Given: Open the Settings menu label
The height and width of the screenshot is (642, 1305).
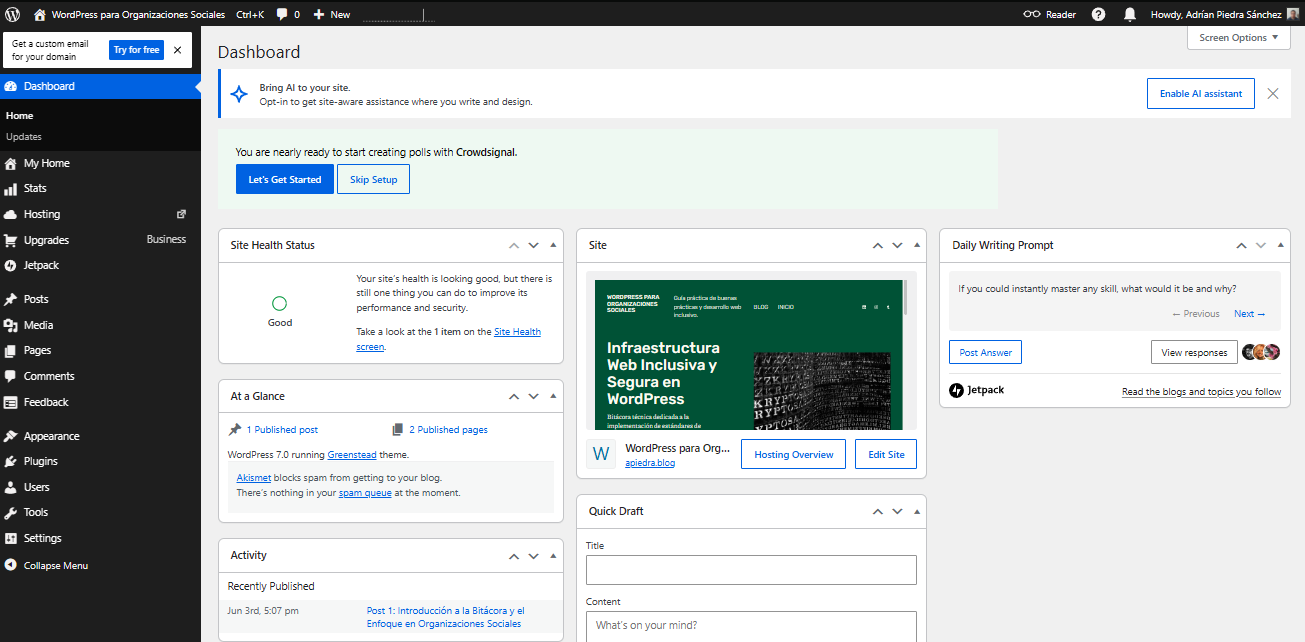Looking at the screenshot, I should (43, 538).
